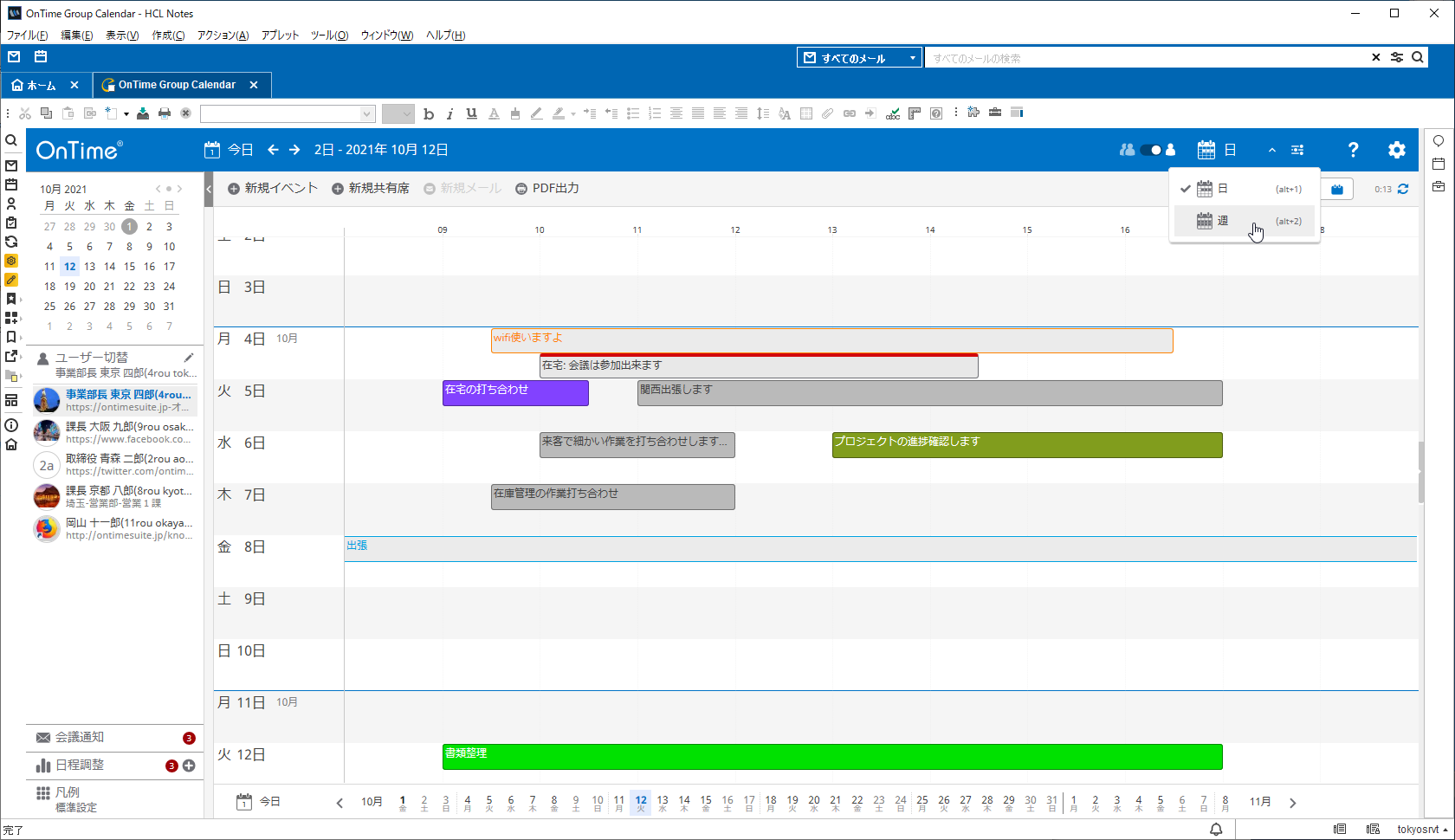Click the notification bell in status bar
The width and height of the screenshot is (1455, 840).
[x=1216, y=830]
